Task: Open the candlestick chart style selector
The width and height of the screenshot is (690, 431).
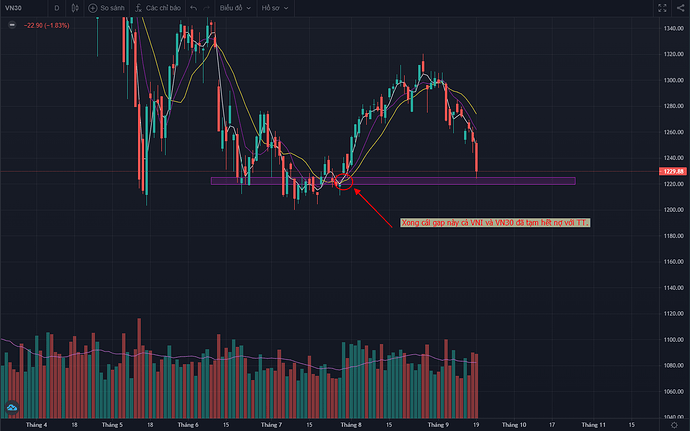Action: pos(76,7)
